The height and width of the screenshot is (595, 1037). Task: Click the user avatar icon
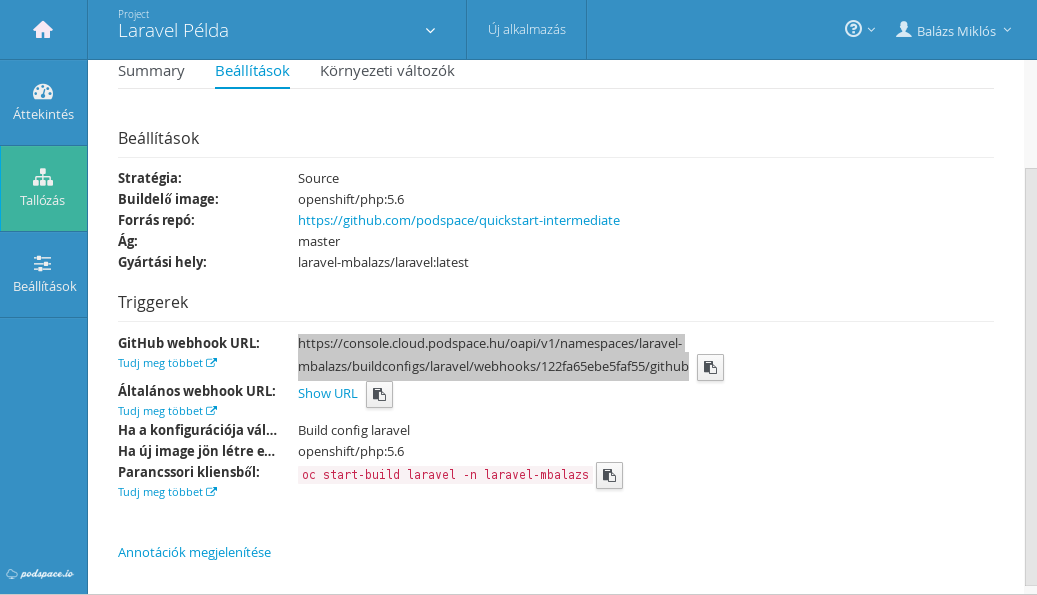click(x=903, y=29)
